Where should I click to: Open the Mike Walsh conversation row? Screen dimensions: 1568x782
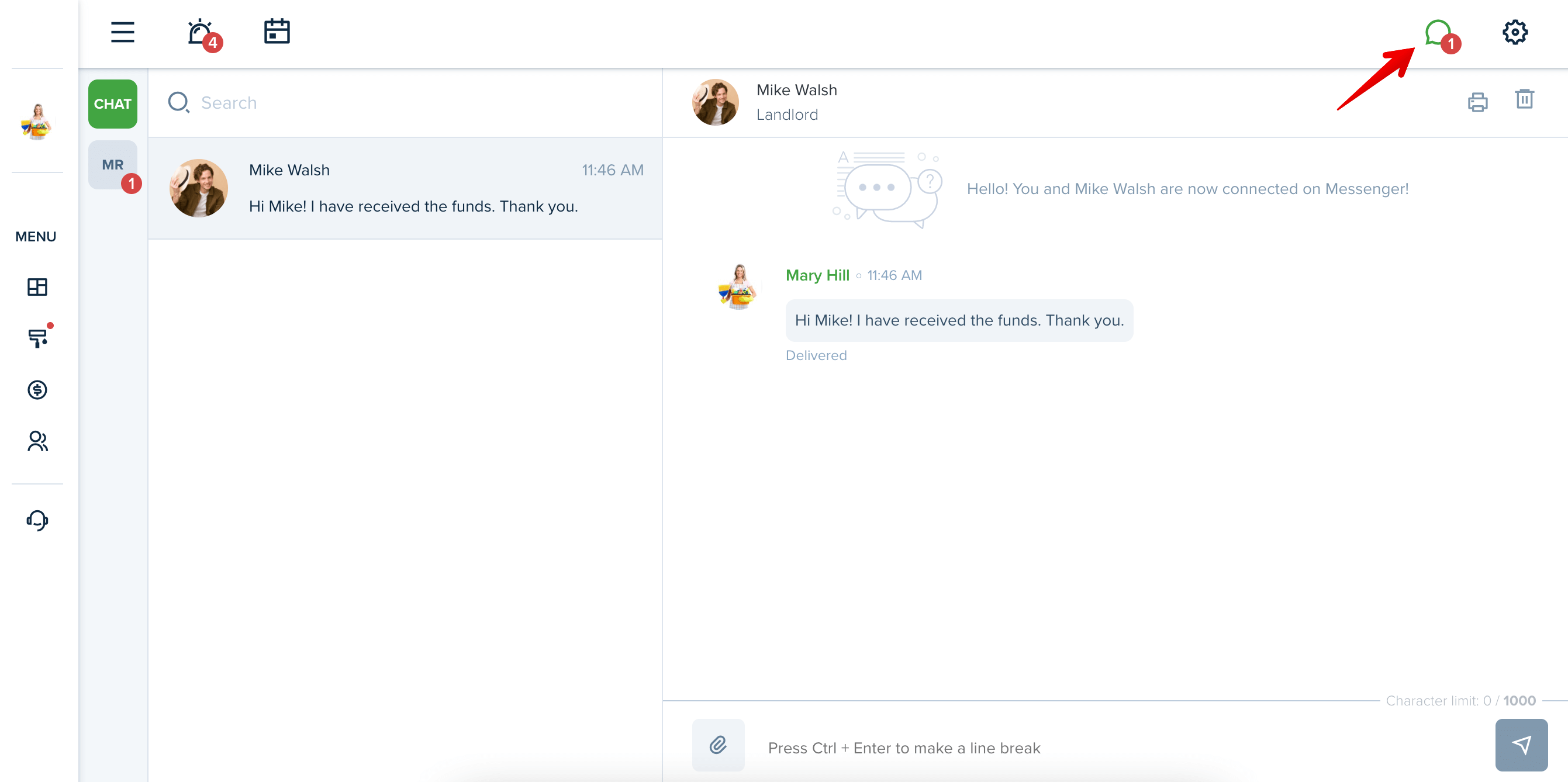pos(405,188)
